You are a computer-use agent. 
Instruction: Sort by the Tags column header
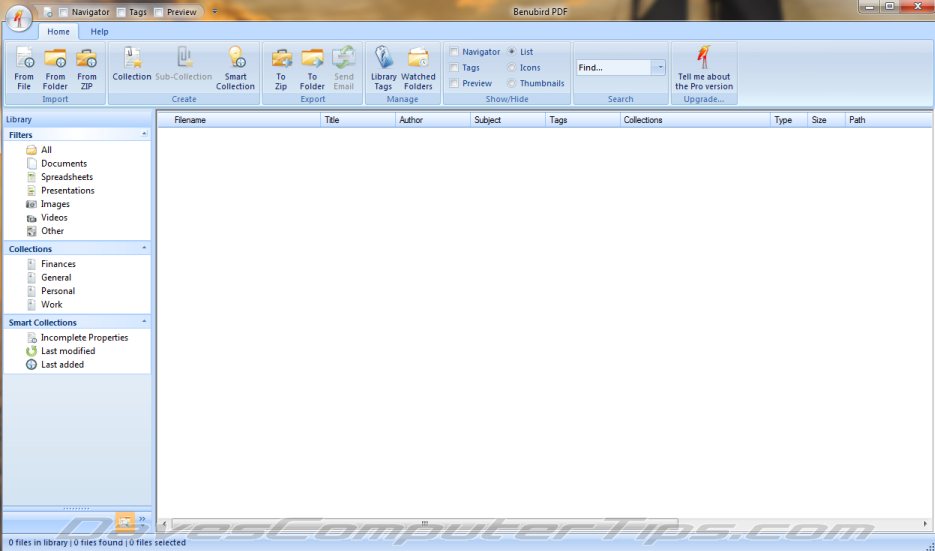(x=583, y=120)
